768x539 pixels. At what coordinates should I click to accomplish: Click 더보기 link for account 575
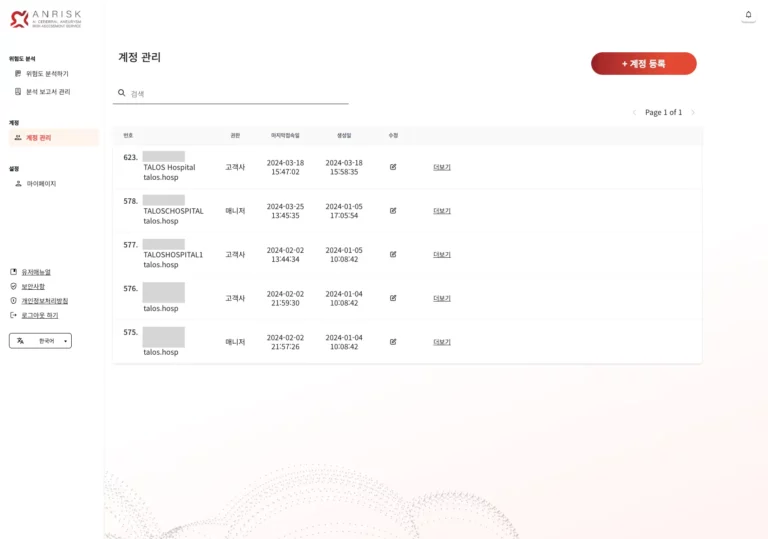[x=442, y=342]
